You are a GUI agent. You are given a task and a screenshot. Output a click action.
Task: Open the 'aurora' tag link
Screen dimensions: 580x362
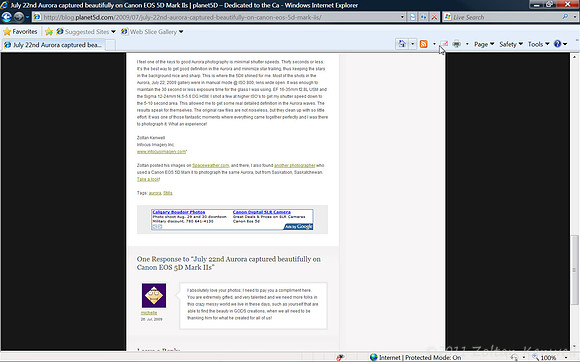[155, 193]
